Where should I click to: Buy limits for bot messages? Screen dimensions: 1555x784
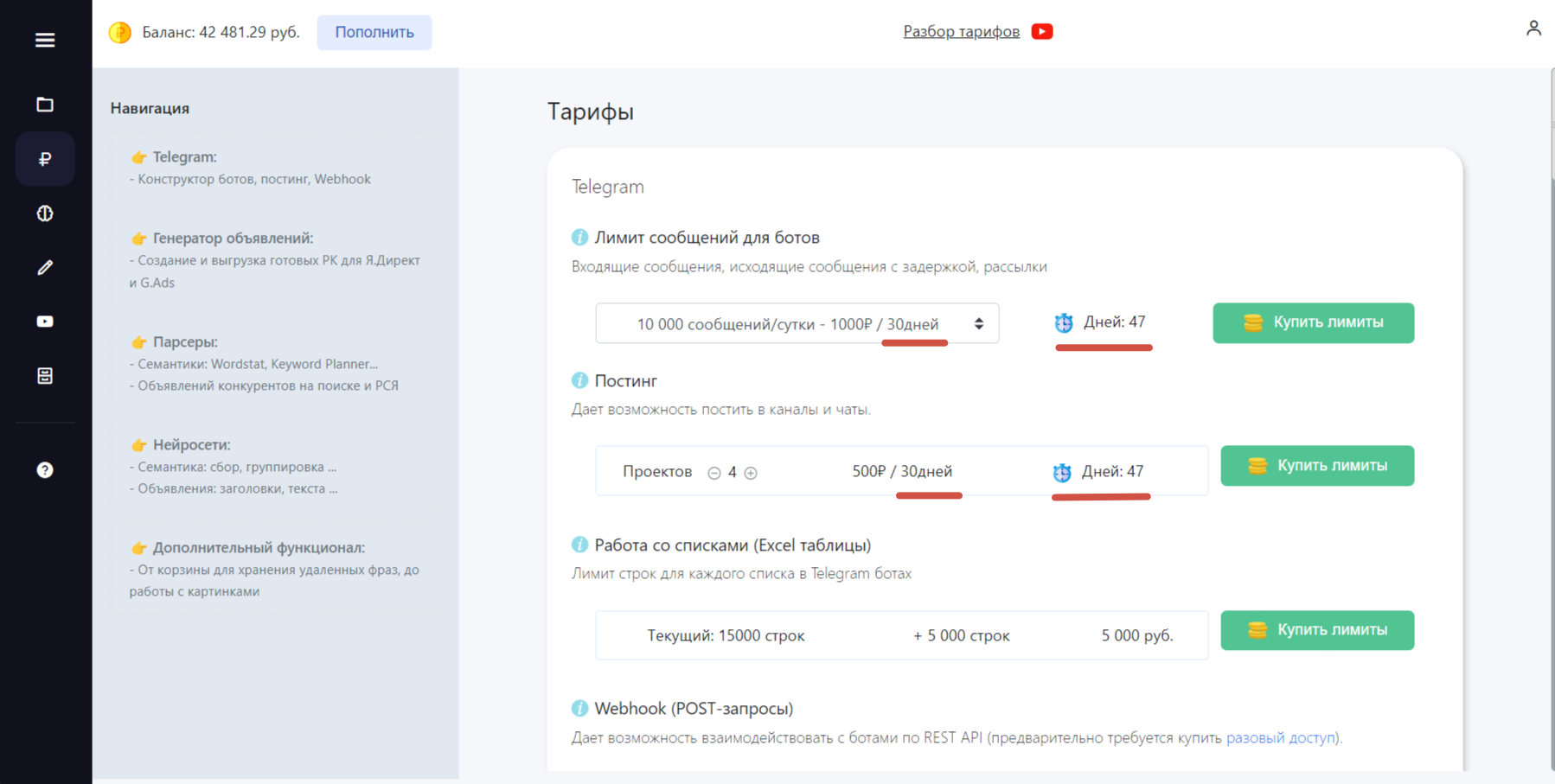(1314, 322)
